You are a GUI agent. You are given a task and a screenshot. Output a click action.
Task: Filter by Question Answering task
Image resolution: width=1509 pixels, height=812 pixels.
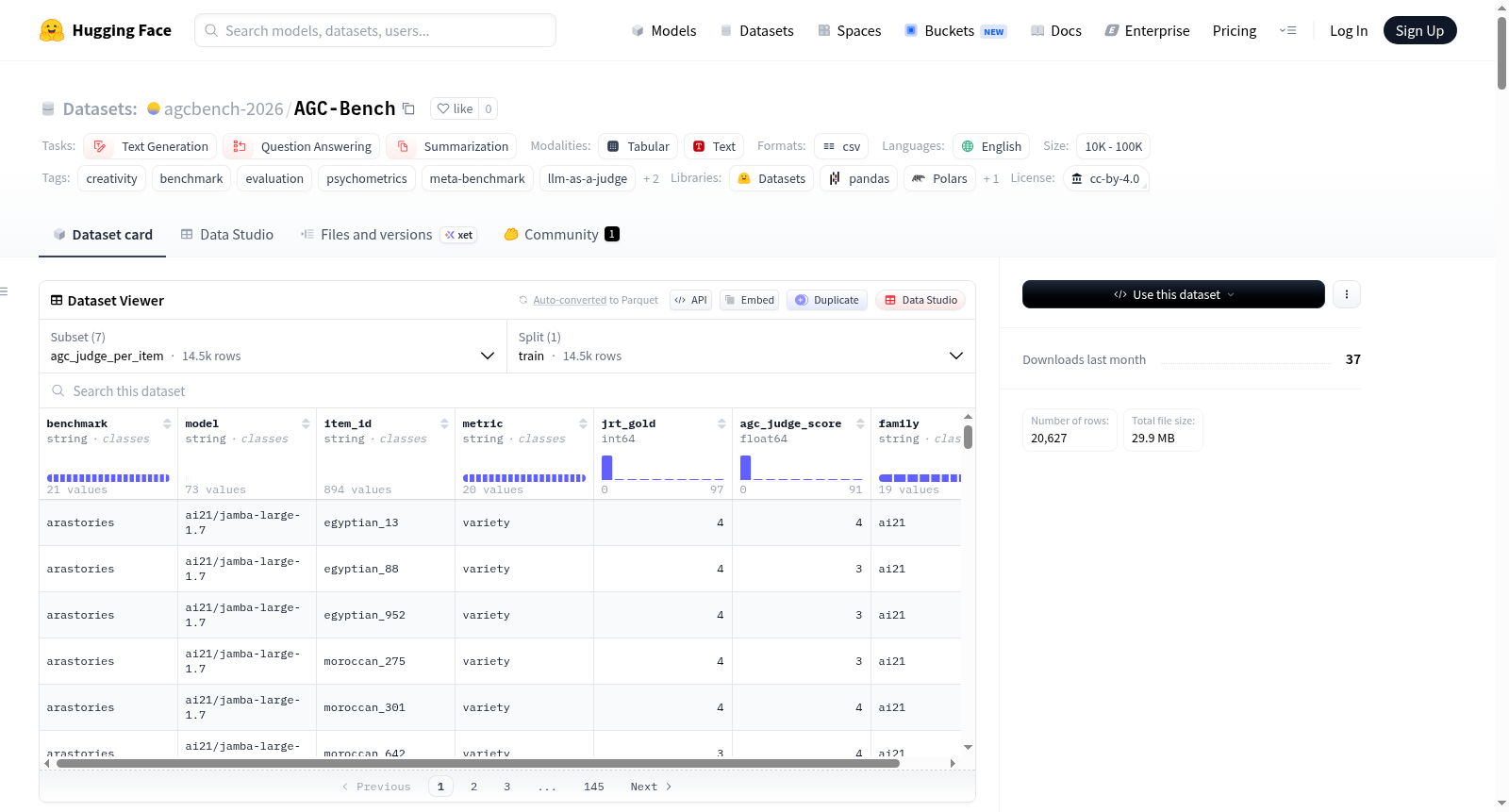(302, 146)
